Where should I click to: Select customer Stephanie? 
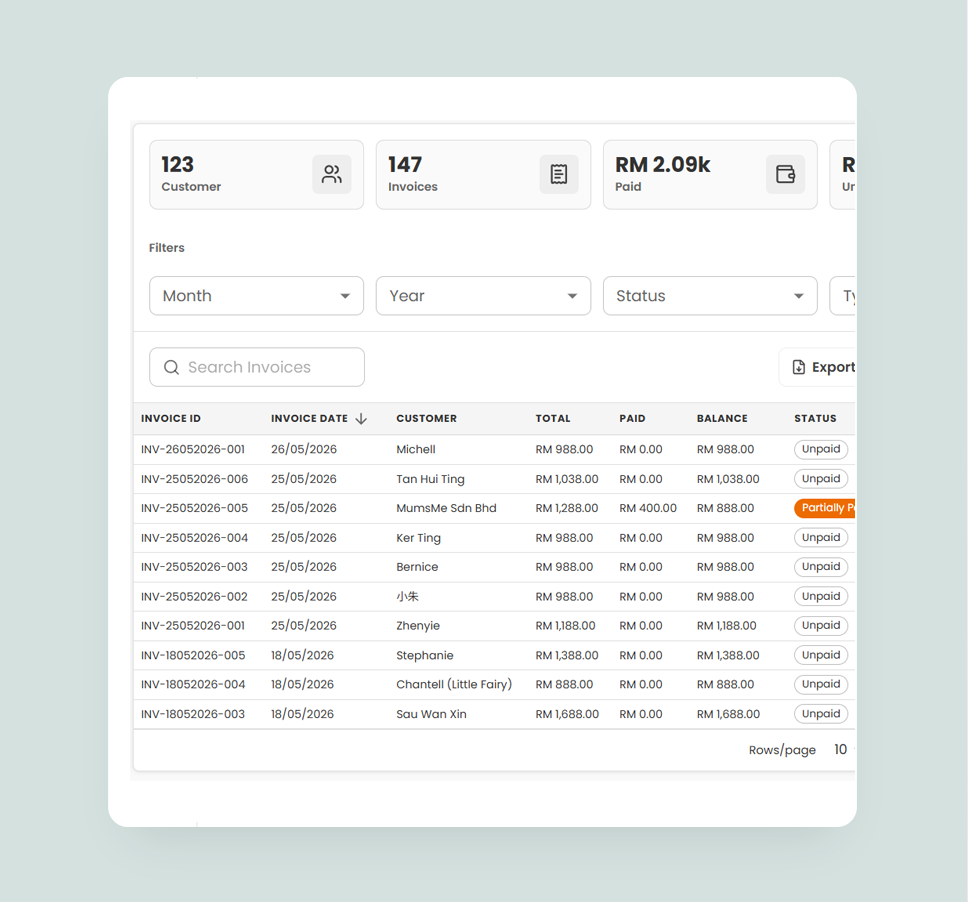pos(425,655)
